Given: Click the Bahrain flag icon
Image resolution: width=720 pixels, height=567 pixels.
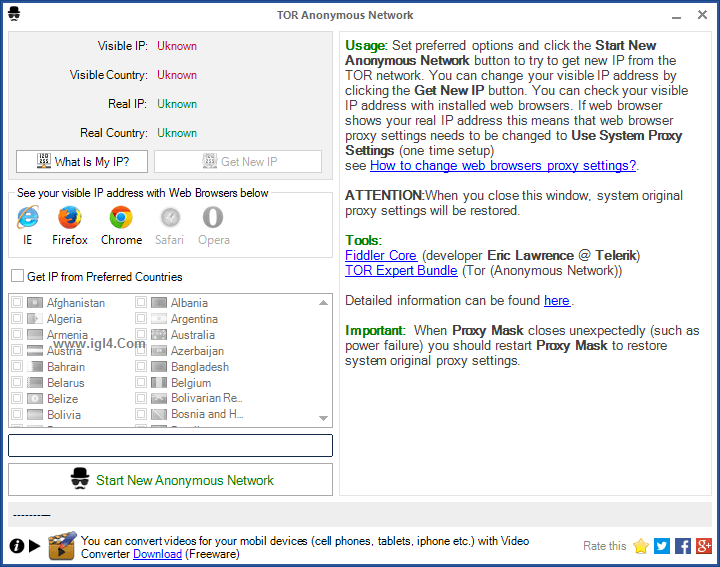Looking at the screenshot, I should click(x=35, y=367).
